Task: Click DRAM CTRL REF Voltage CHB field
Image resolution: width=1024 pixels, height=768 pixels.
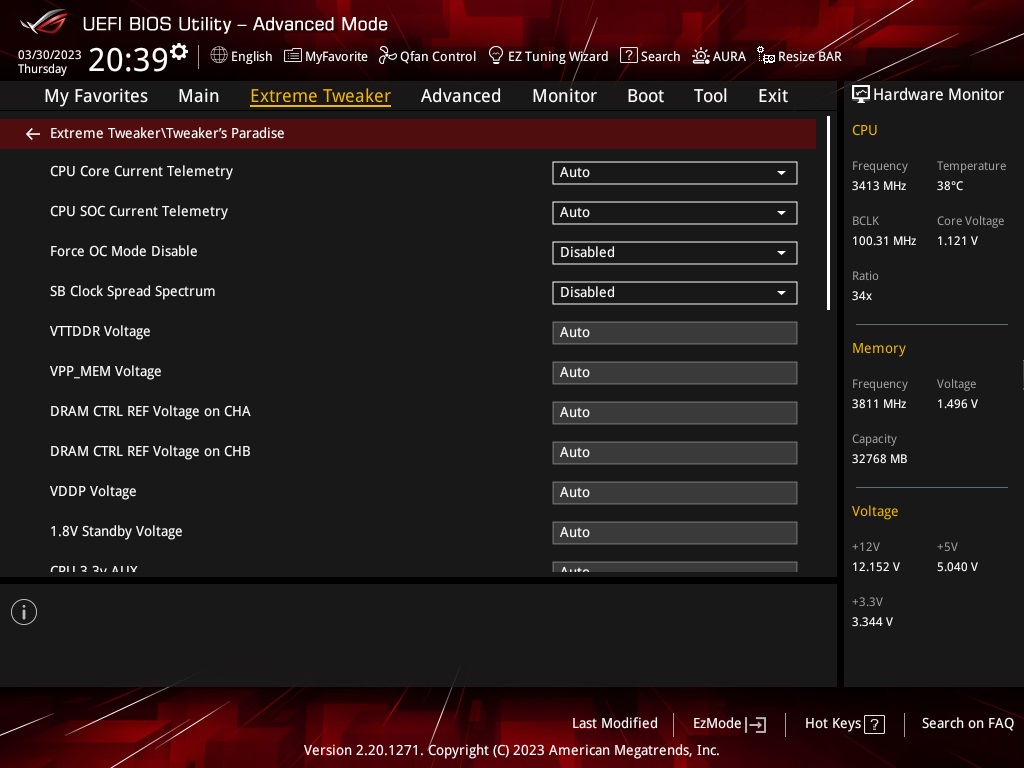Action: [x=675, y=452]
